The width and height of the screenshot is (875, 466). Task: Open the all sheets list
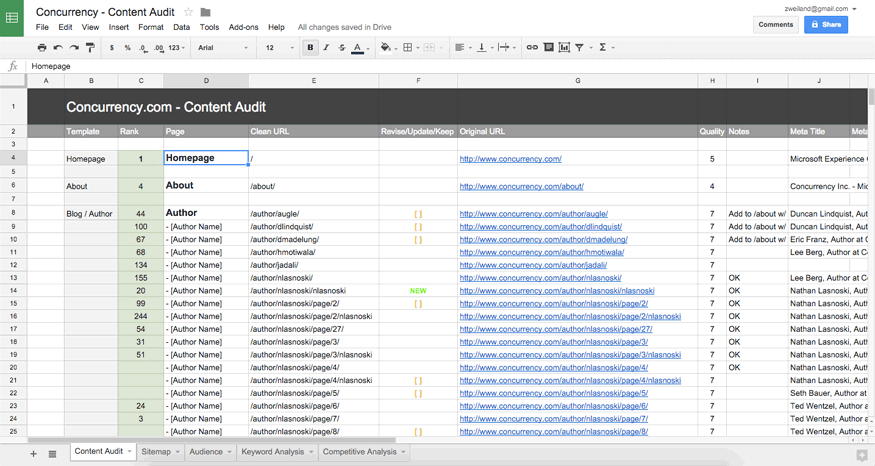(x=52, y=454)
